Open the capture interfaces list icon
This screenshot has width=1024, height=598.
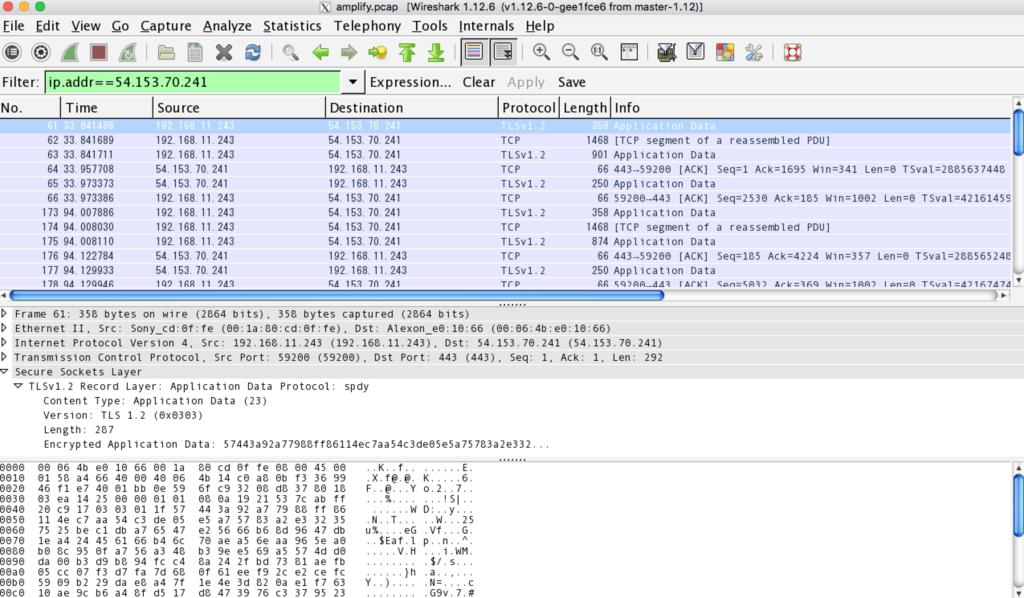point(12,52)
